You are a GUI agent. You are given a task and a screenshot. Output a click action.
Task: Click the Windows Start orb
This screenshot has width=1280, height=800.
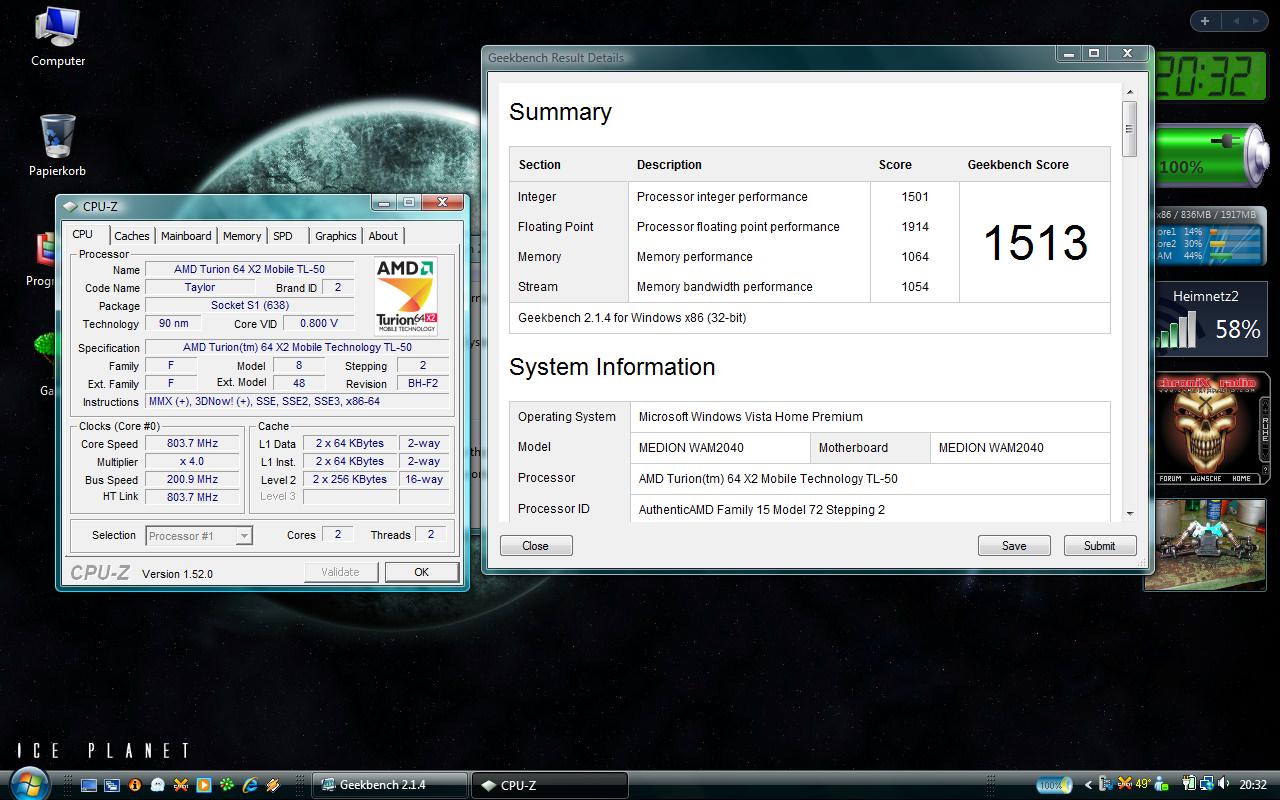pos(28,783)
